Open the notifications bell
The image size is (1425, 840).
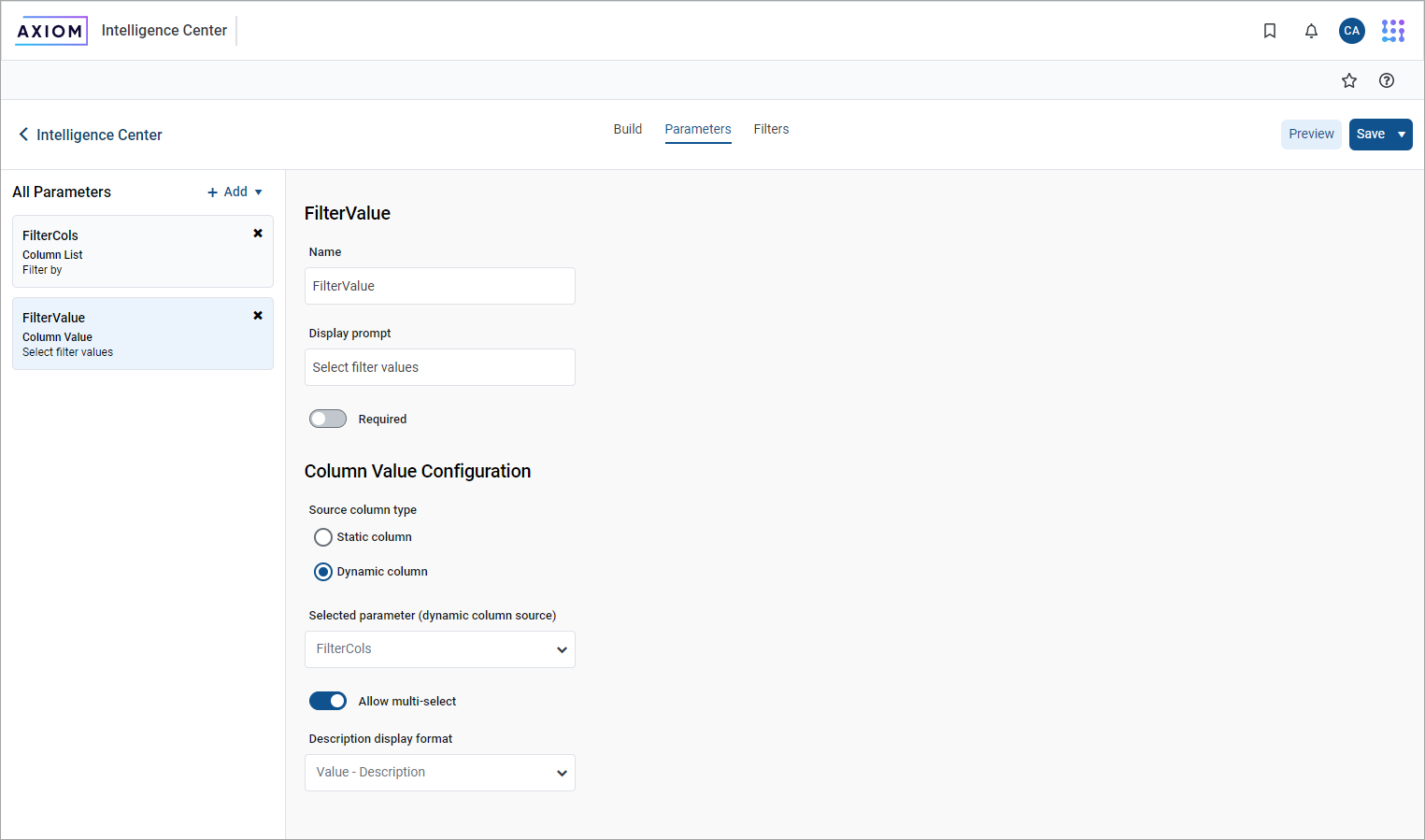coord(1311,31)
